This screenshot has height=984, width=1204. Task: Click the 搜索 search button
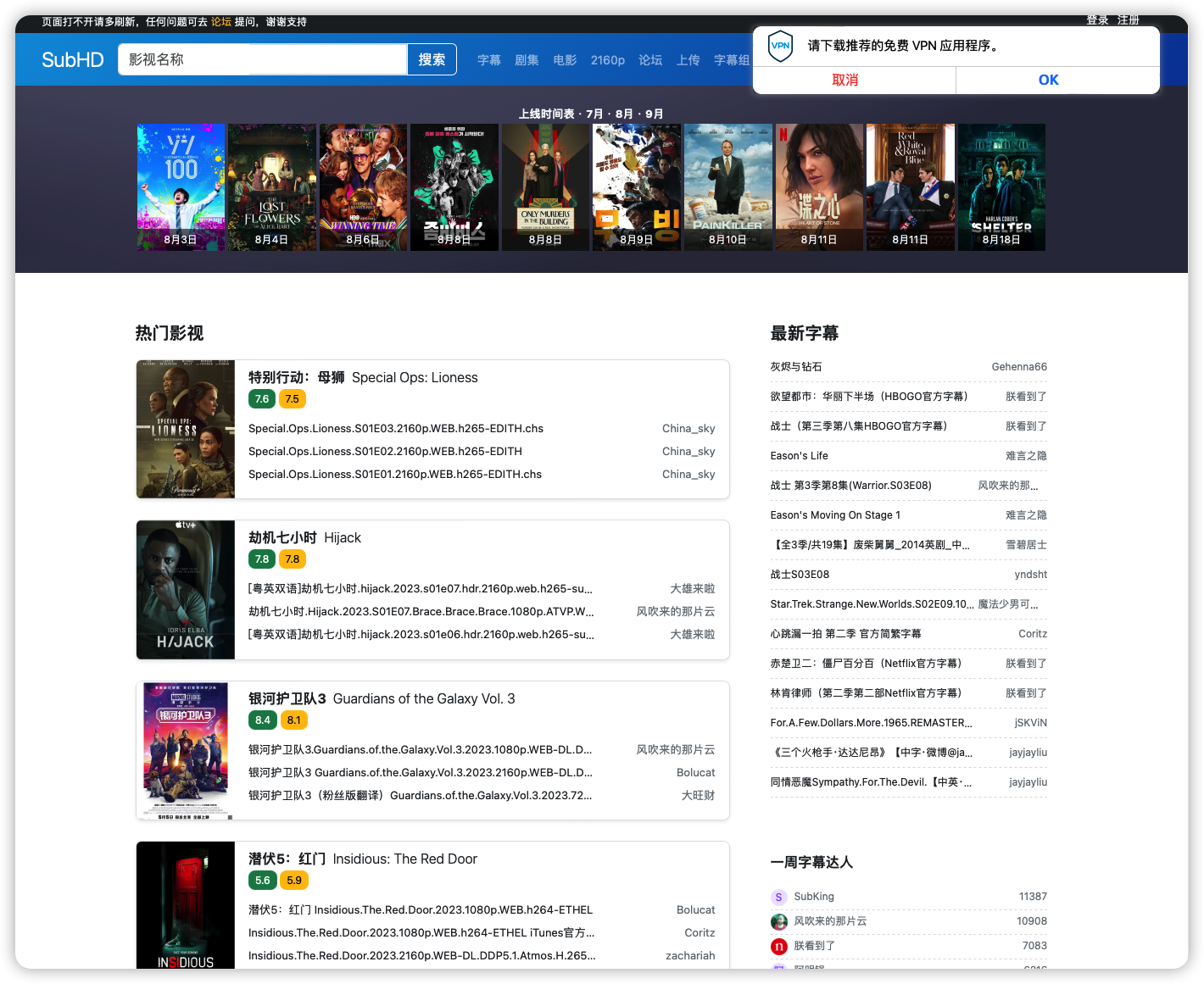(x=432, y=59)
